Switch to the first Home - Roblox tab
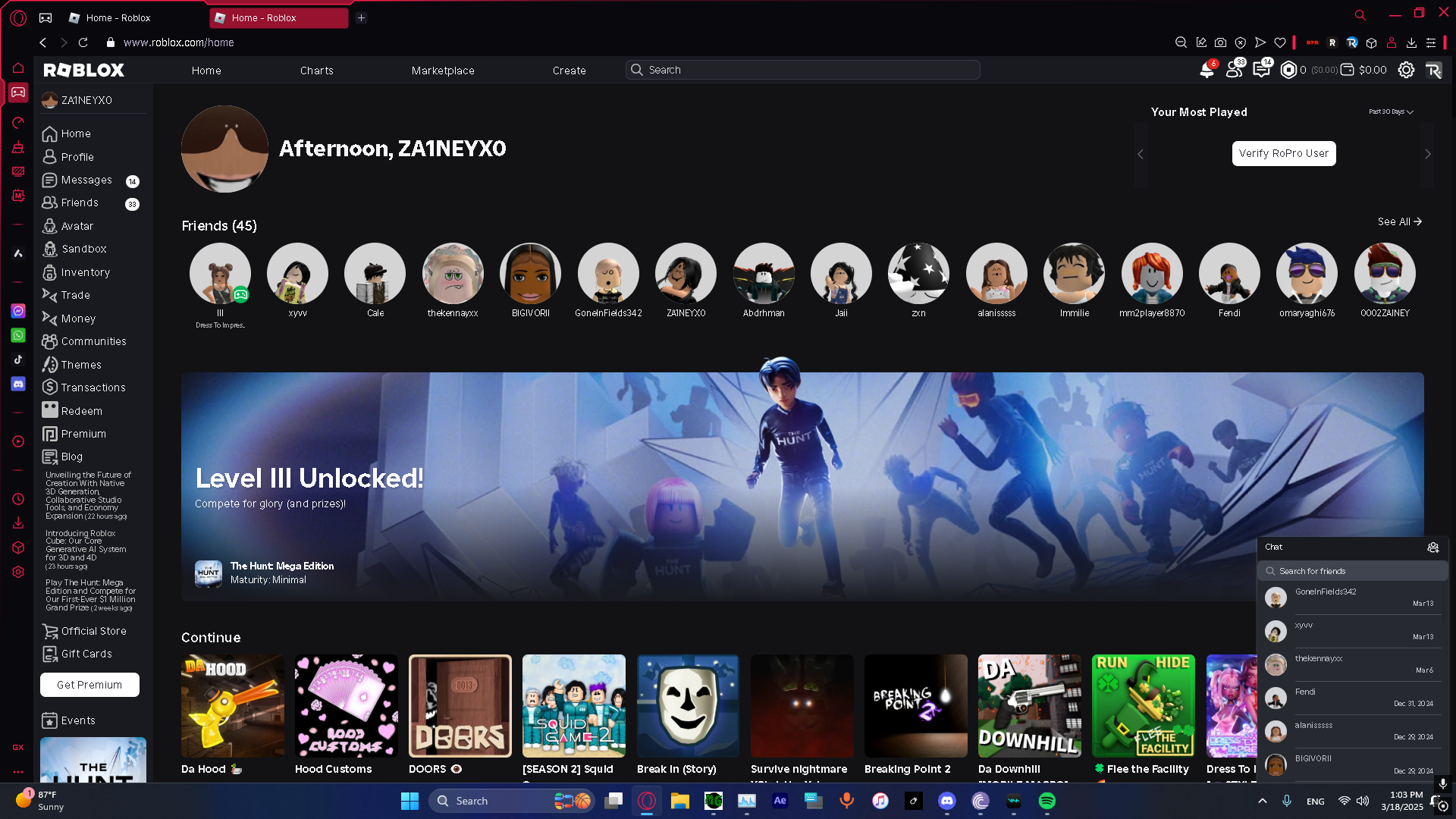Viewport: 1456px width, 819px height. point(118,17)
